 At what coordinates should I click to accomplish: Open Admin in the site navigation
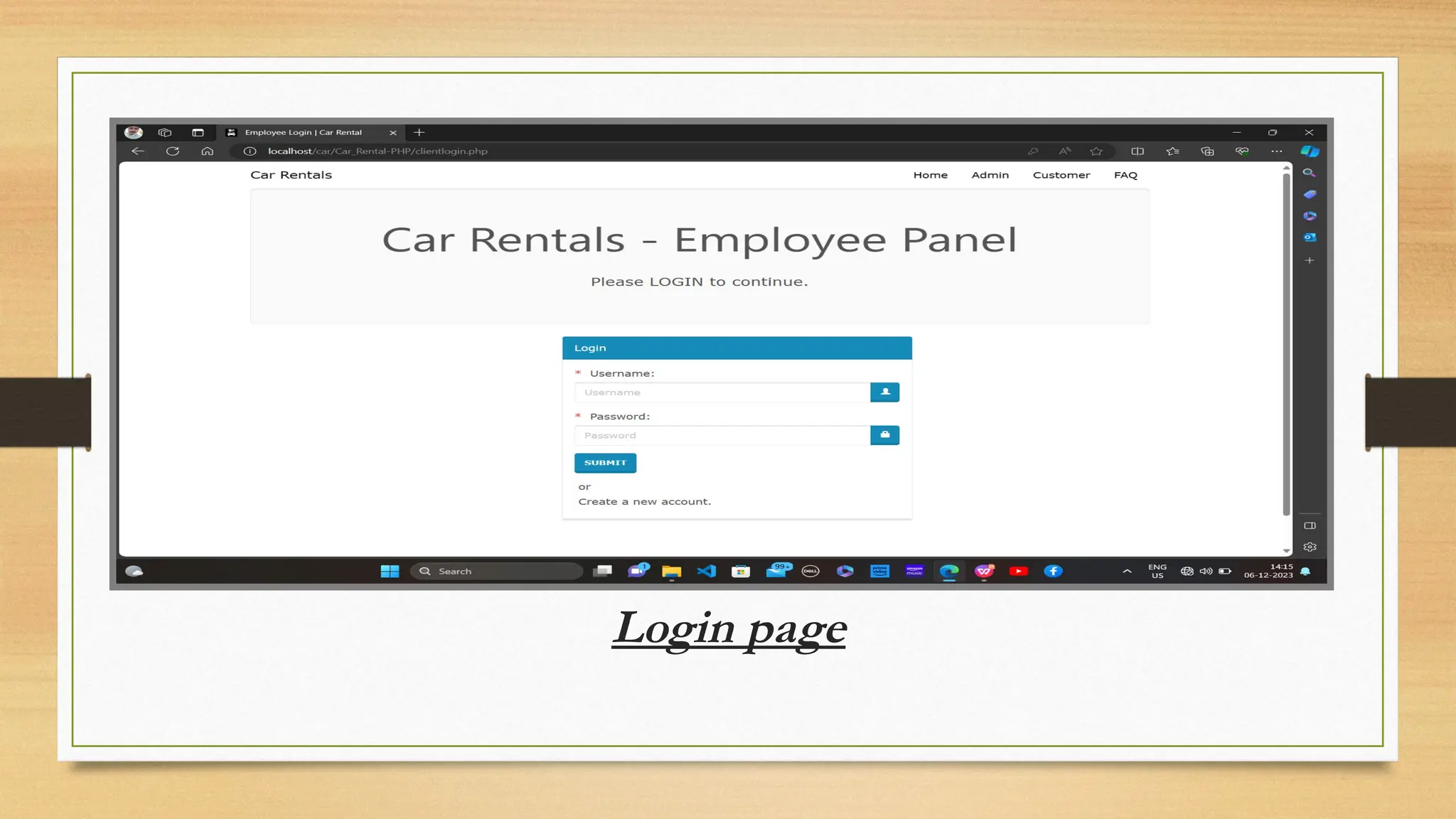tap(990, 175)
